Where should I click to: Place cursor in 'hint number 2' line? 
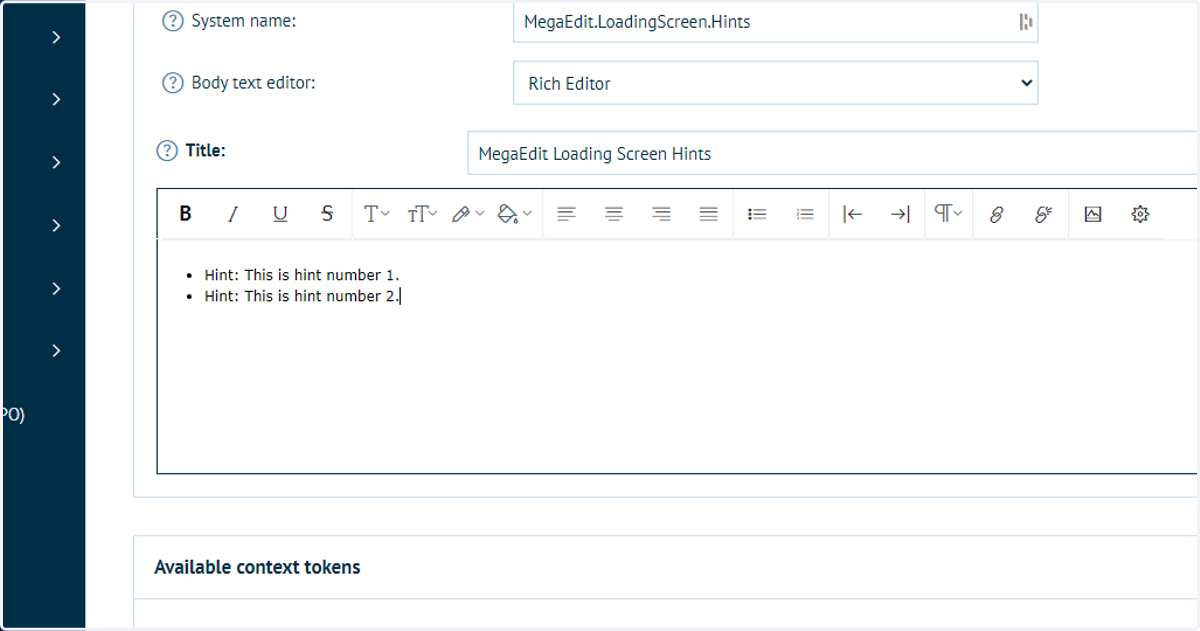(302, 296)
